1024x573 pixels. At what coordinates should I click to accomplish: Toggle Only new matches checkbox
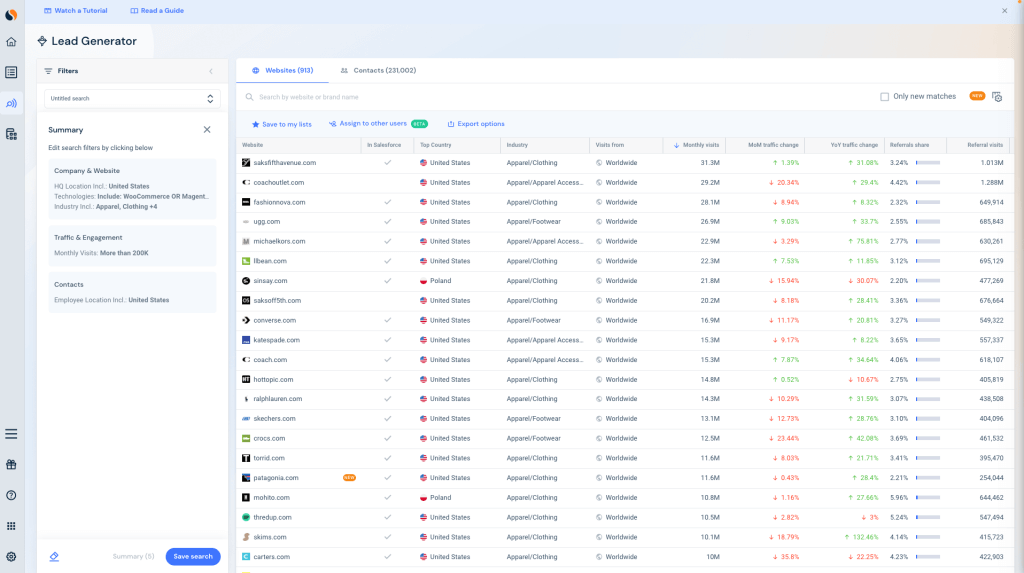tap(884, 97)
